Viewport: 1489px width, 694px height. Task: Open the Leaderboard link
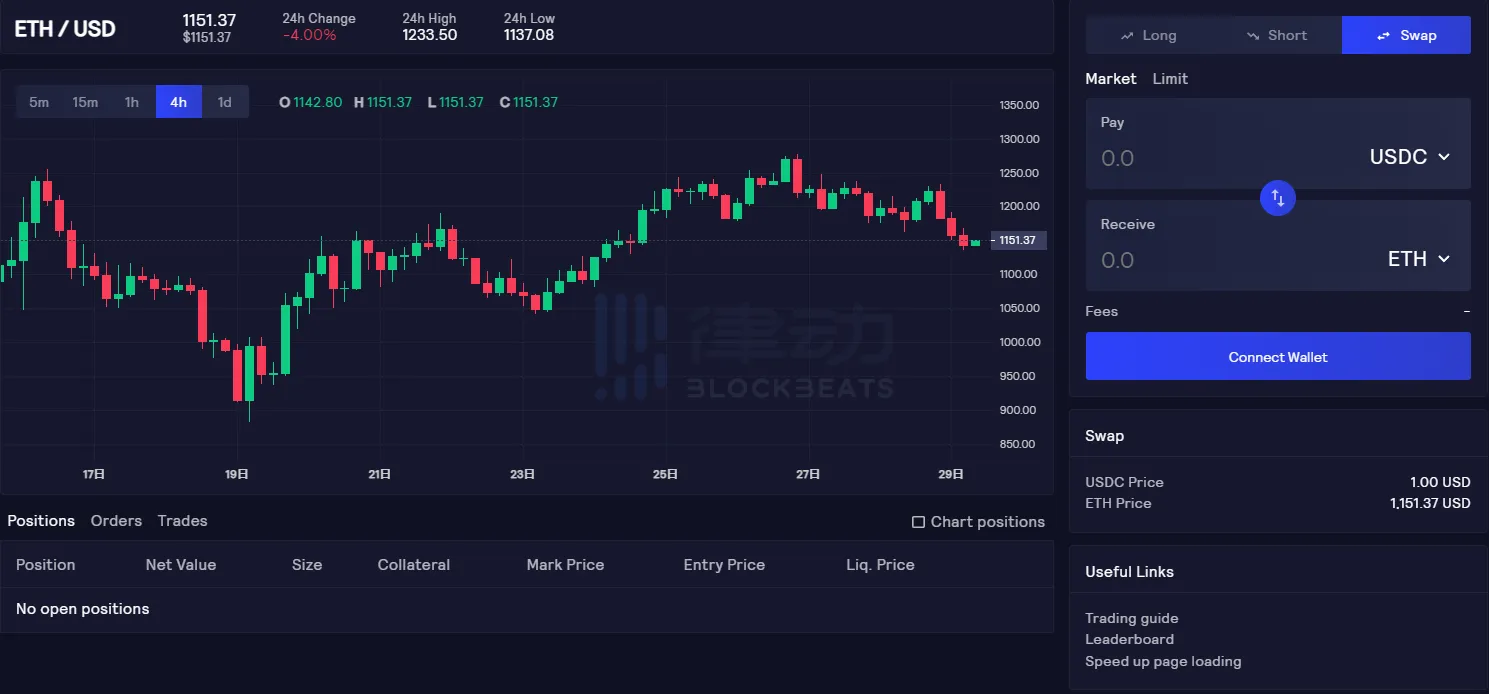tap(1129, 639)
